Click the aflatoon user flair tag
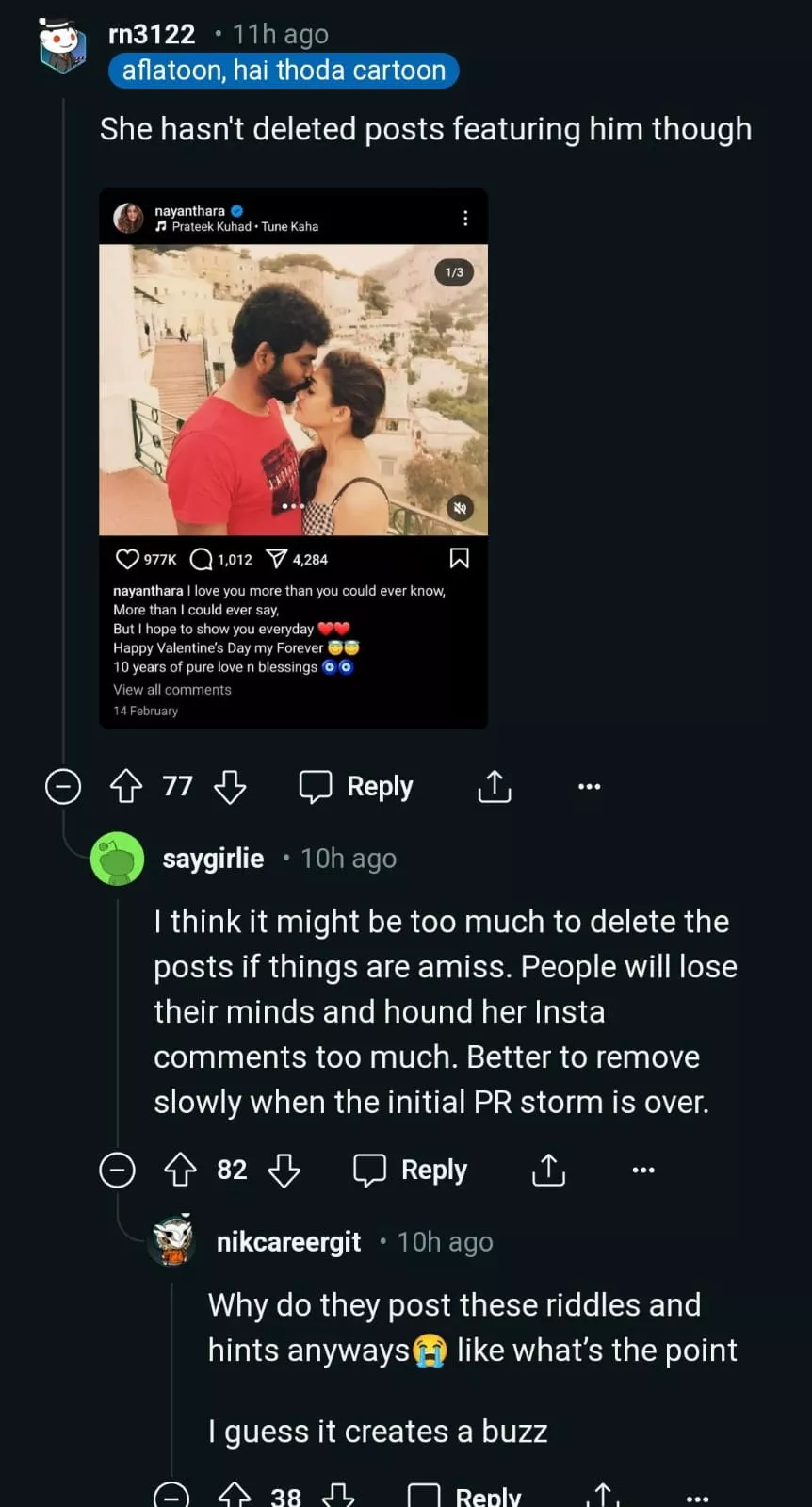Screen dimensions: 812x1507 tap(284, 71)
